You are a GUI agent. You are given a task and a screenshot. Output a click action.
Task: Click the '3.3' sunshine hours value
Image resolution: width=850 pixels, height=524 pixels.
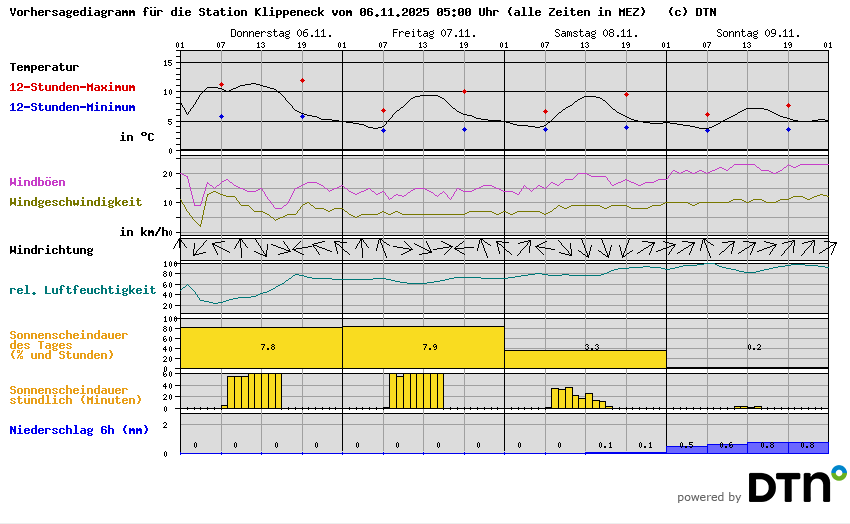pyautogui.click(x=592, y=347)
